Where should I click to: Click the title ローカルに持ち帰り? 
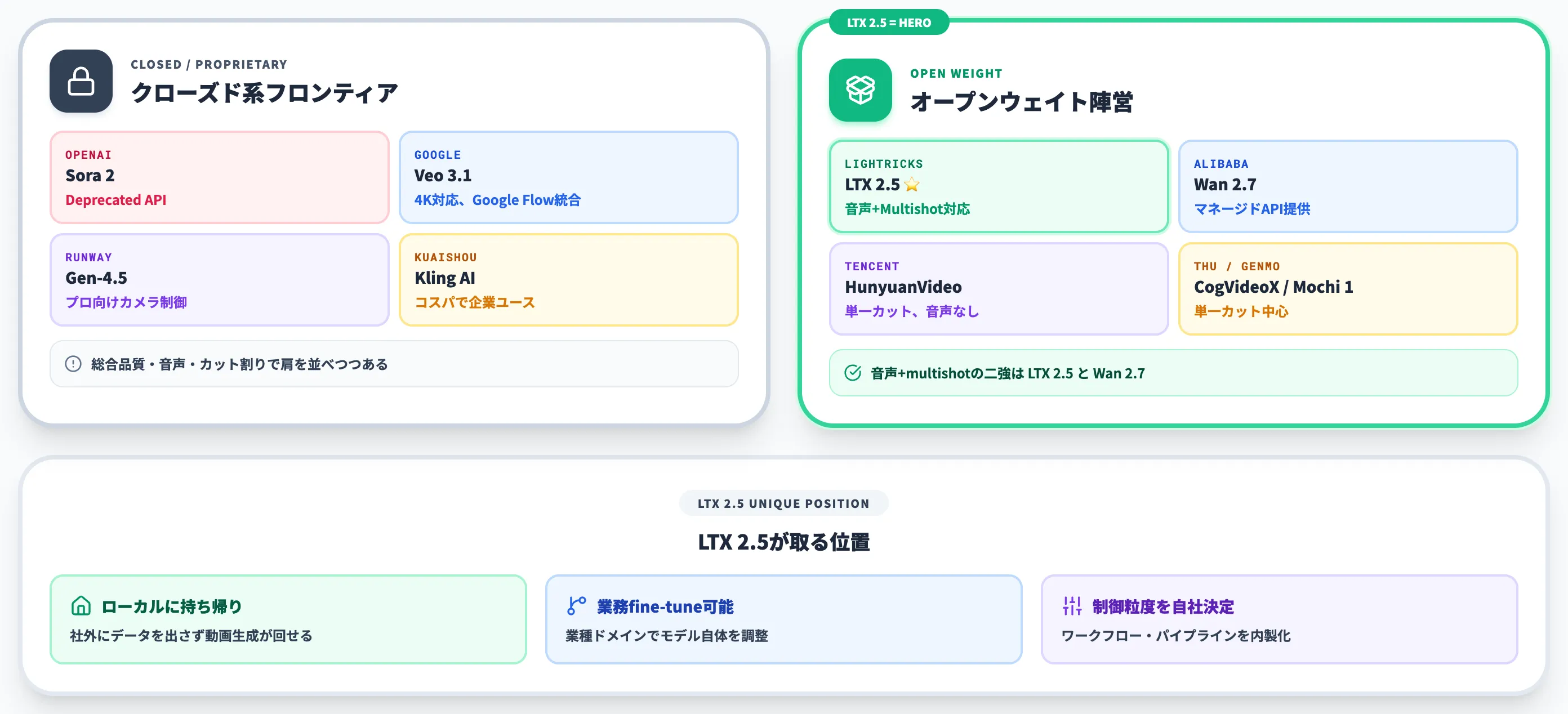coord(172,606)
